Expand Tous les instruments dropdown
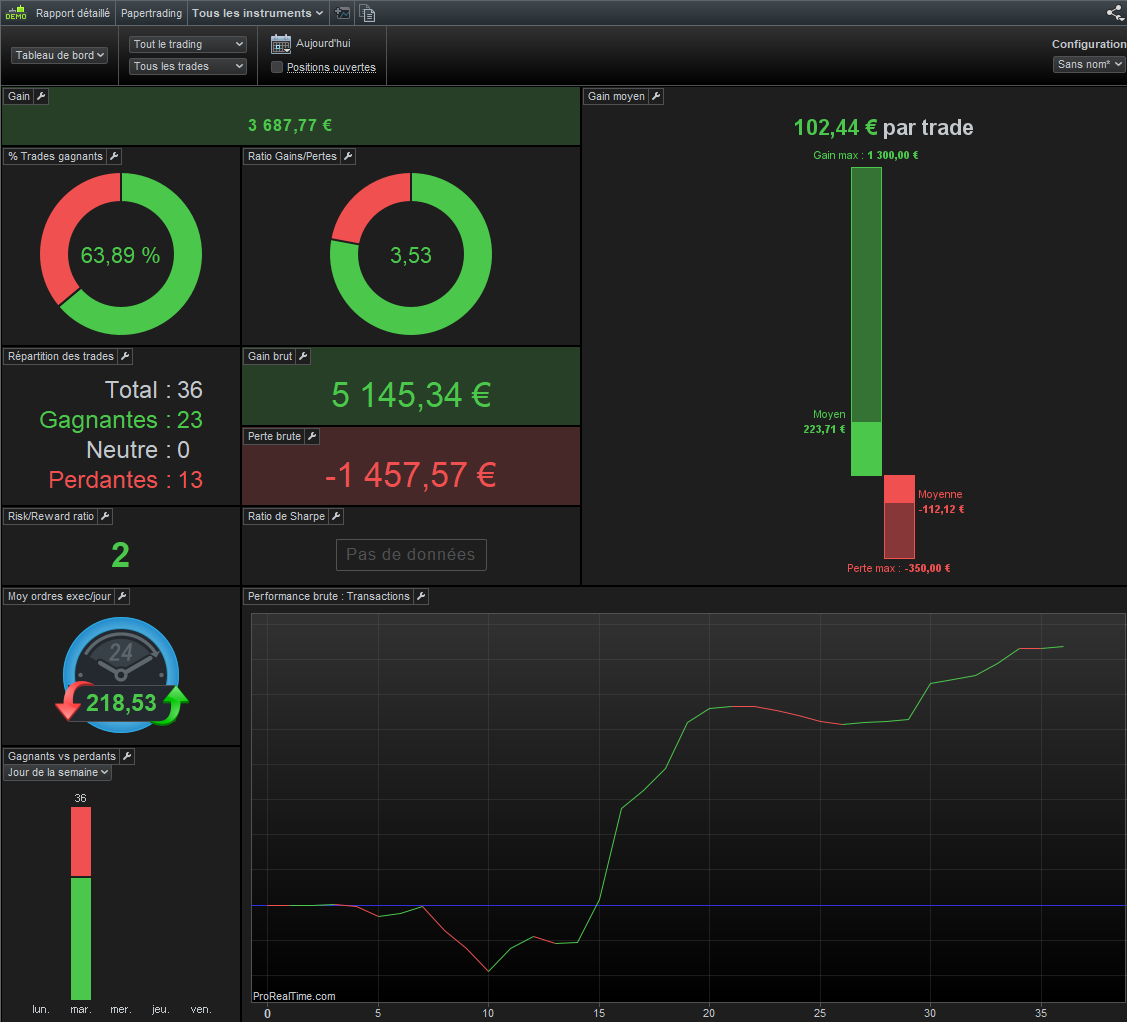 (x=257, y=13)
